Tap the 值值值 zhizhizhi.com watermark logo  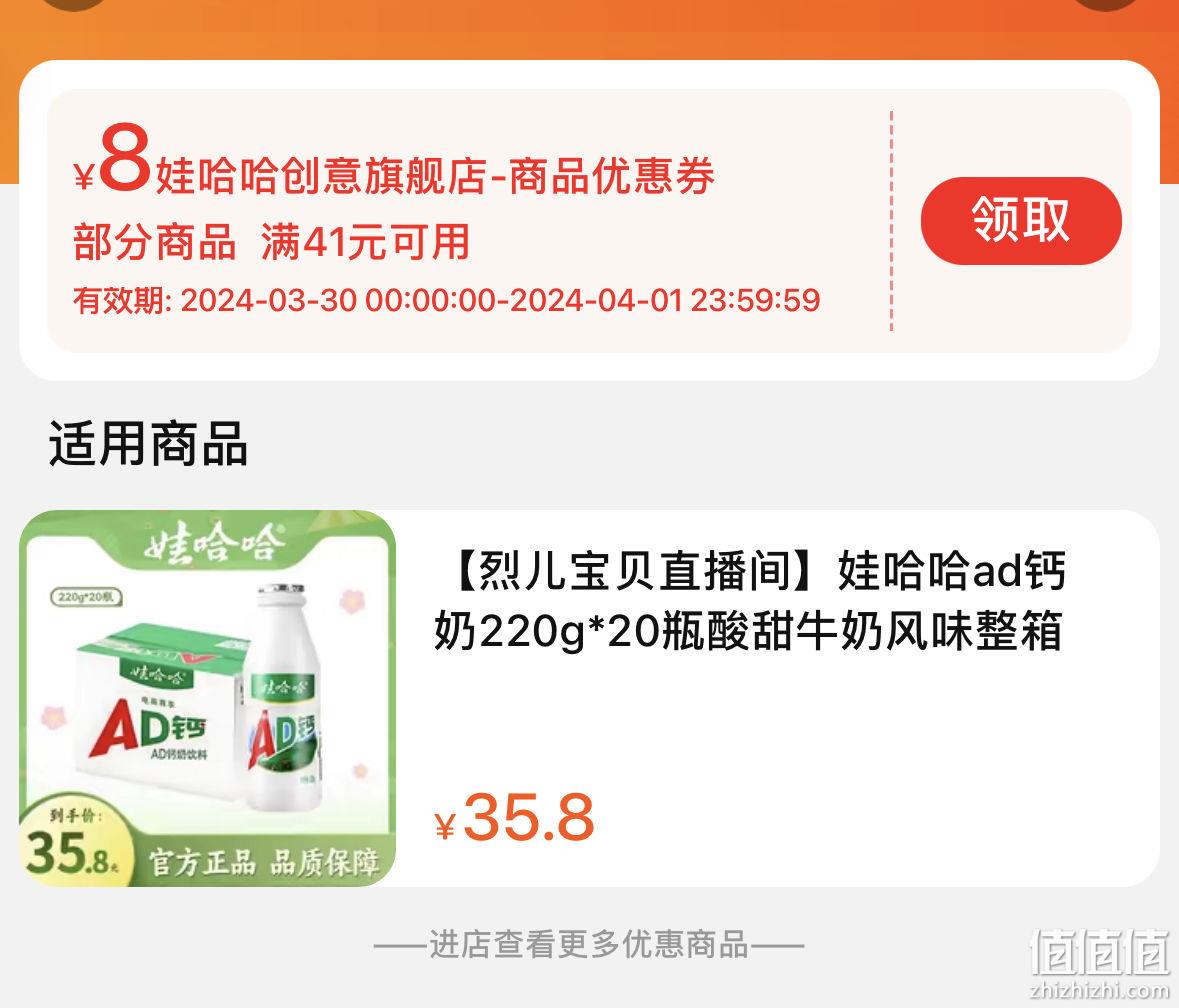[1099, 964]
